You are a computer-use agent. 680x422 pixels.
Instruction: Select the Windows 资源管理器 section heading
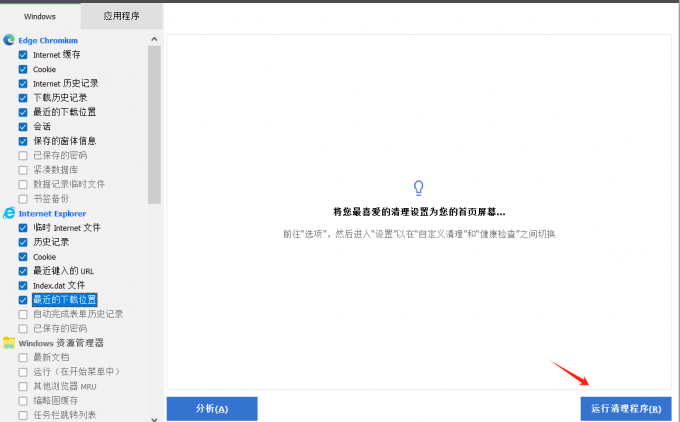[61, 343]
